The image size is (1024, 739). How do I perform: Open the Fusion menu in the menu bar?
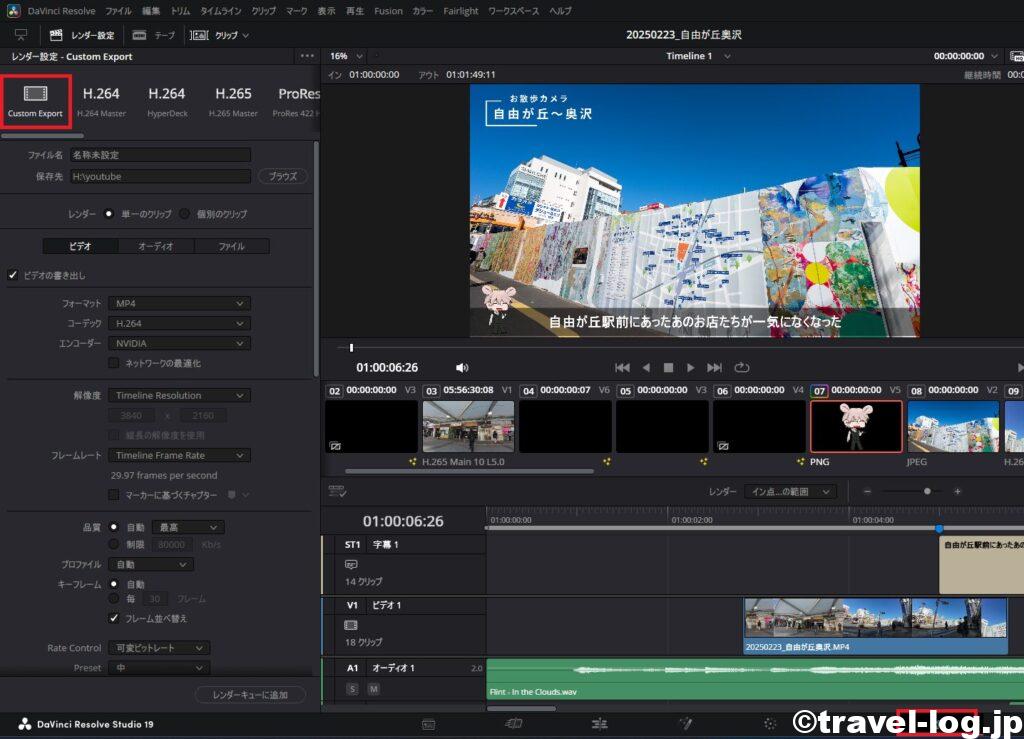click(x=388, y=11)
